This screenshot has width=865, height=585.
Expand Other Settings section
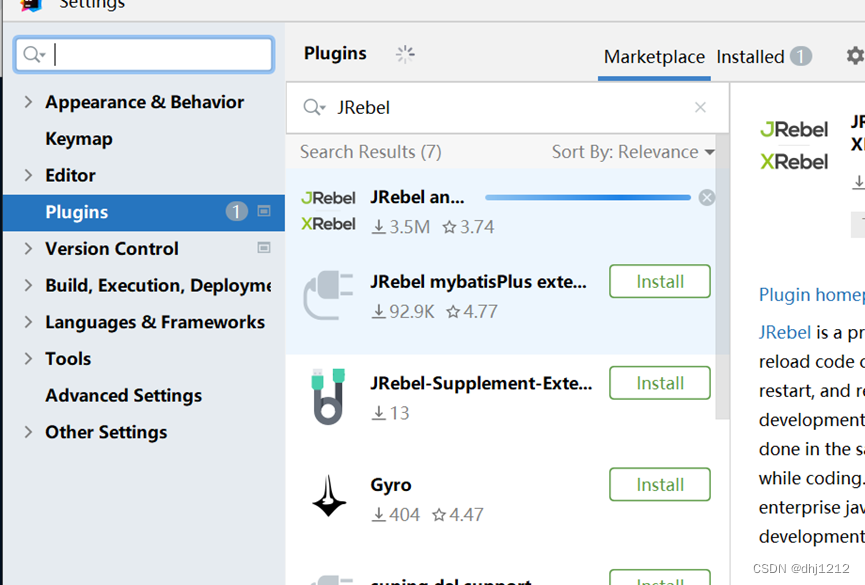[28, 432]
